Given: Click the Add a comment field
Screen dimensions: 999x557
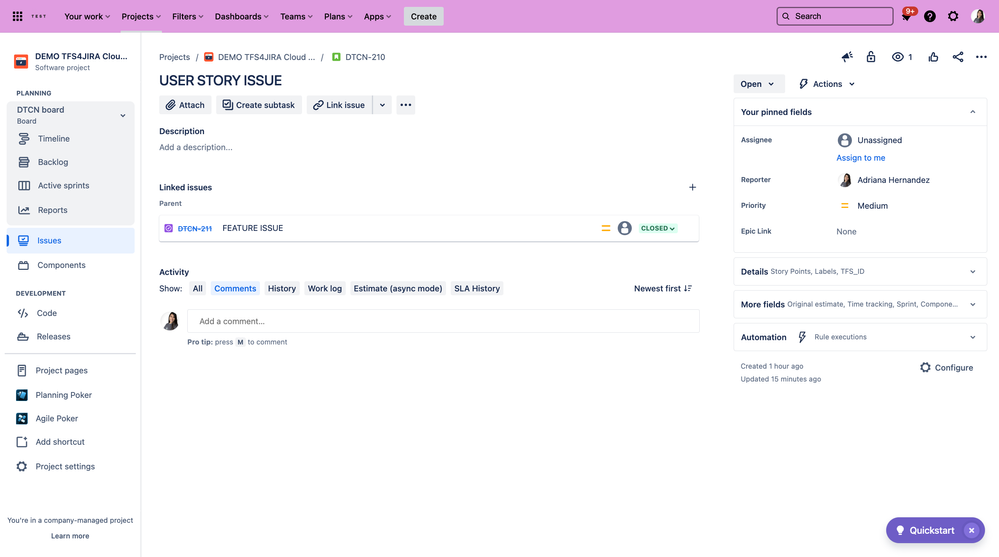Looking at the screenshot, I should tap(443, 321).
